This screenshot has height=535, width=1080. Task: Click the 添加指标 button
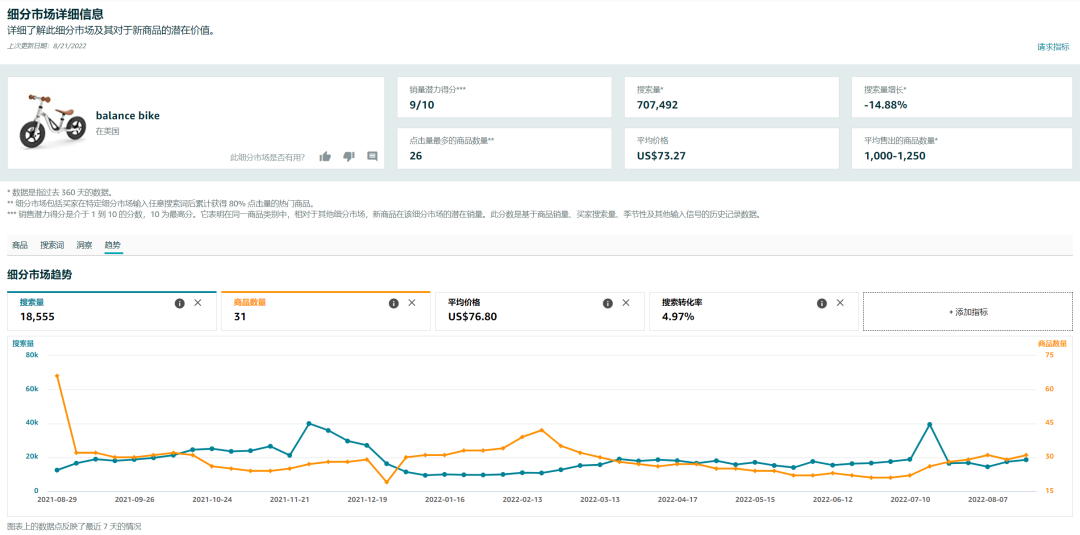click(967, 312)
